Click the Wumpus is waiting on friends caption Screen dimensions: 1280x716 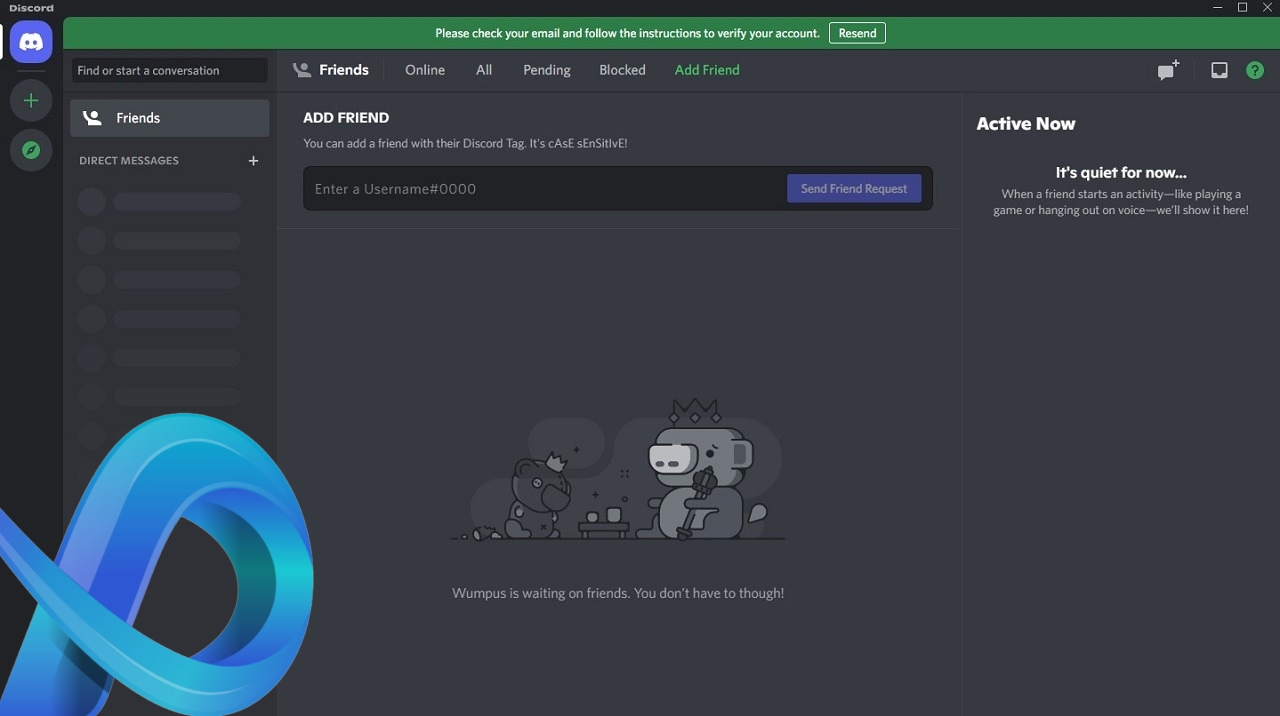(x=618, y=593)
